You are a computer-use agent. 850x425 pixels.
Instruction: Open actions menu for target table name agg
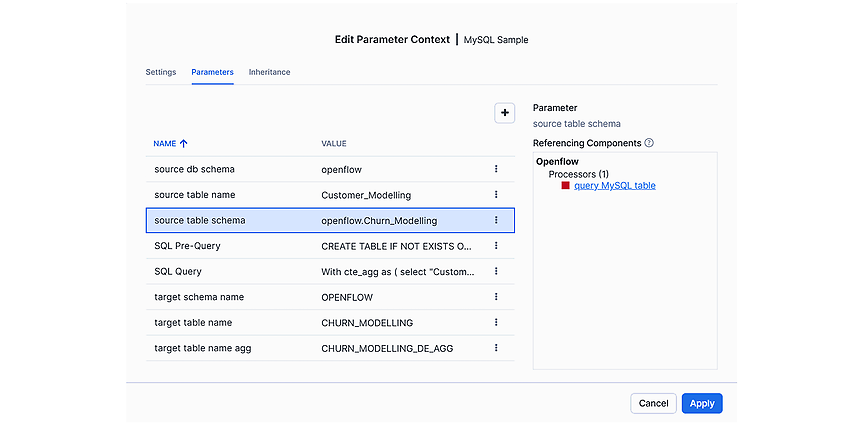(495, 348)
